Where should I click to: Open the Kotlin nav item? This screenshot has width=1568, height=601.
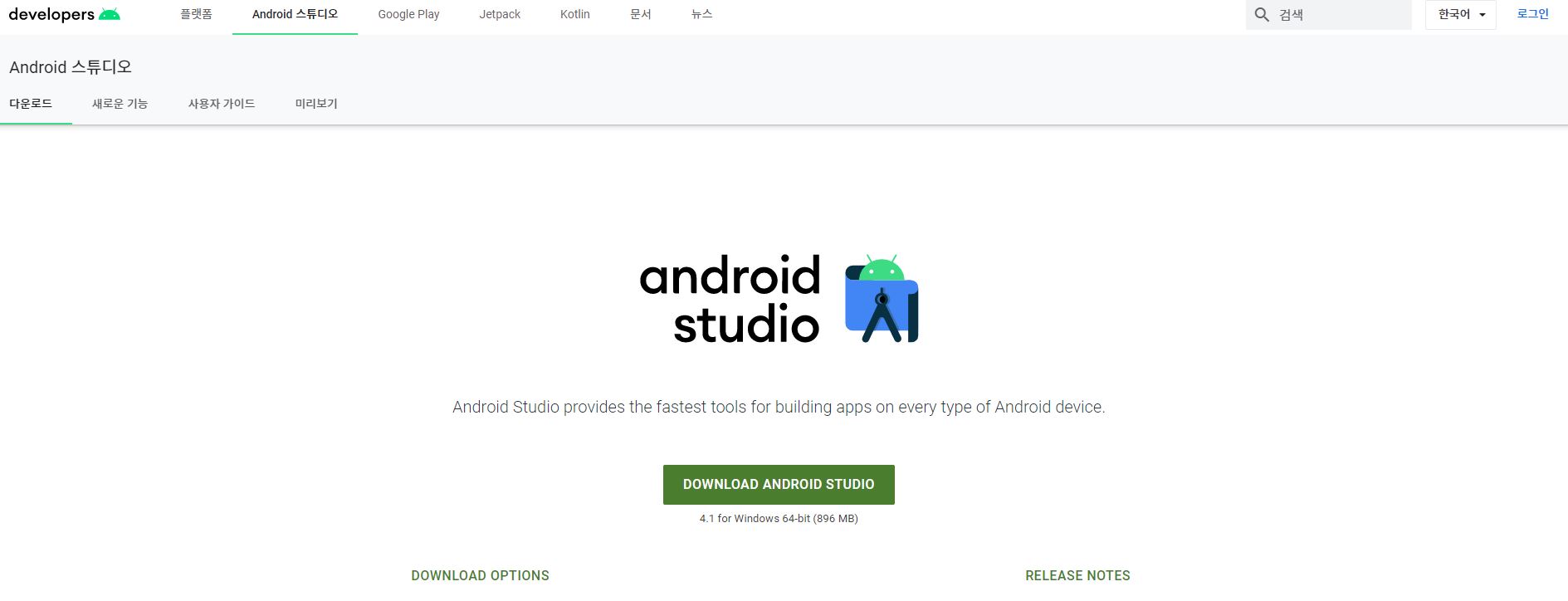574,14
